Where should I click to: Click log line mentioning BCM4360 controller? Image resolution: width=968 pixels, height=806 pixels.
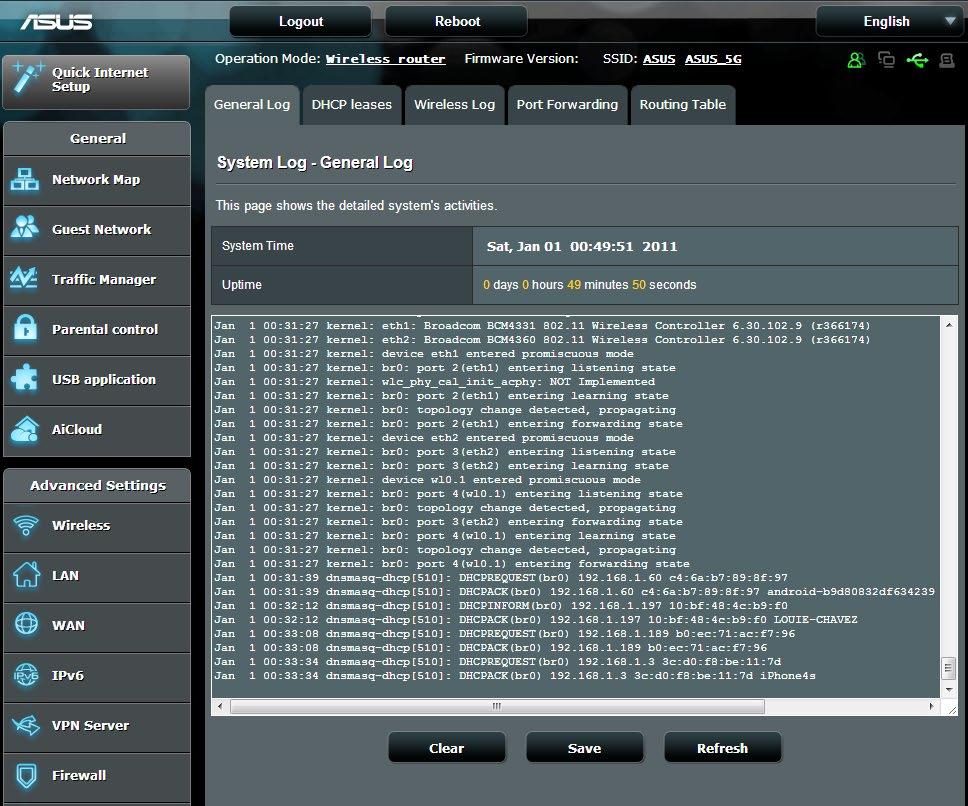(542, 340)
